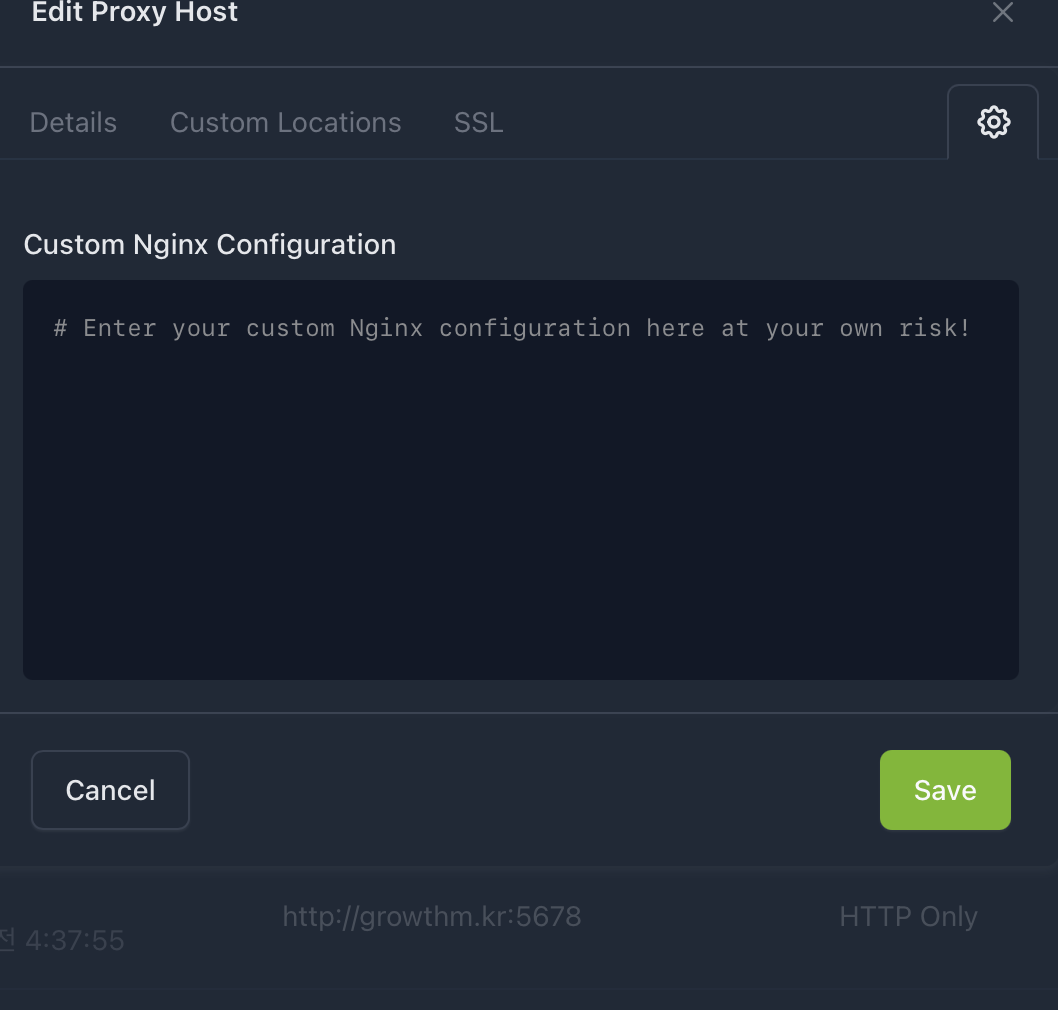Cancel editing the proxy host
The height and width of the screenshot is (1010, 1058).
(x=110, y=790)
